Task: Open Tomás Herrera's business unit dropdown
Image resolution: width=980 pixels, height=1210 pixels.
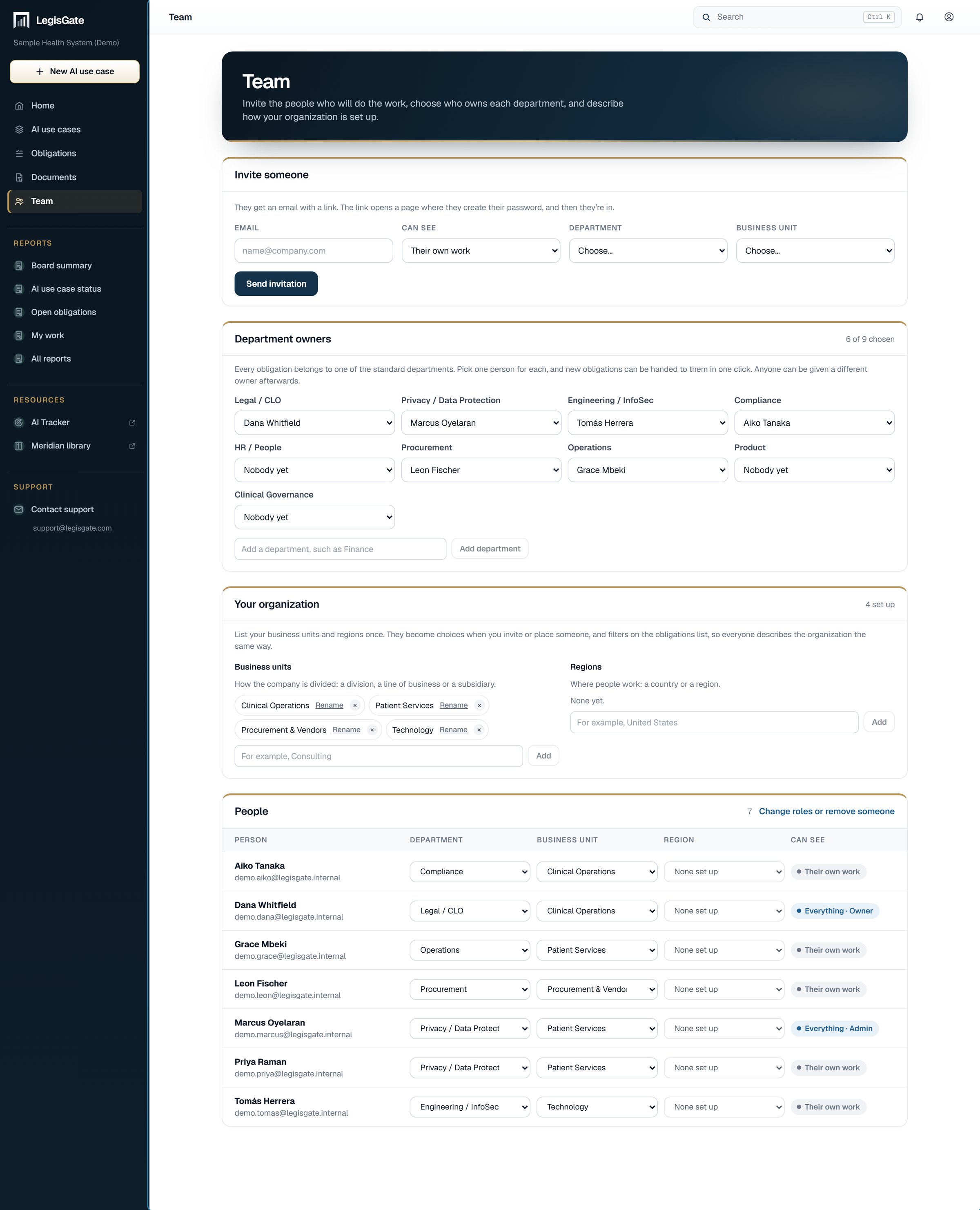Action: click(x=597, y=1107)
